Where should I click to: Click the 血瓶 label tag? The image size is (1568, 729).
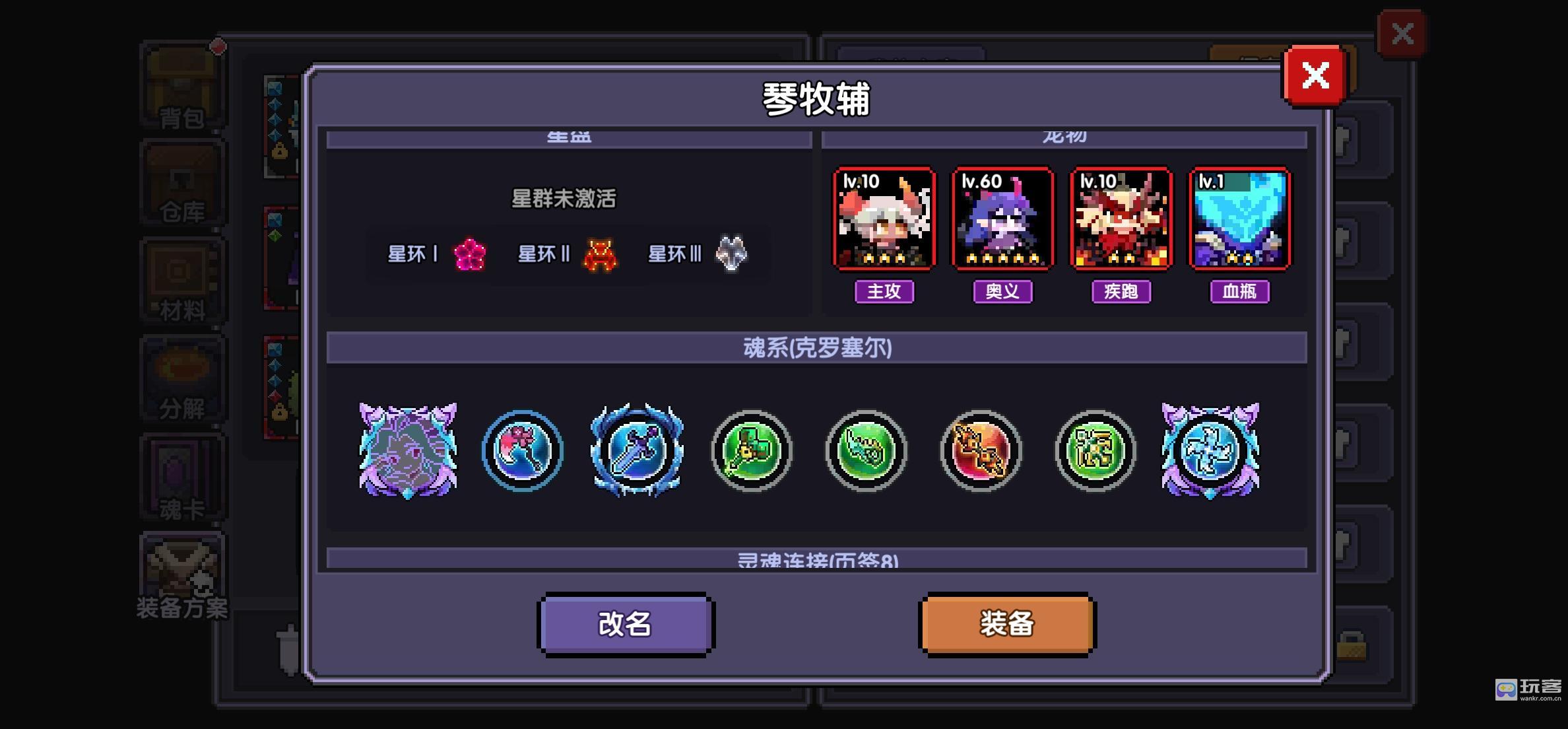pyautogui.click(x=1239, y=291)
